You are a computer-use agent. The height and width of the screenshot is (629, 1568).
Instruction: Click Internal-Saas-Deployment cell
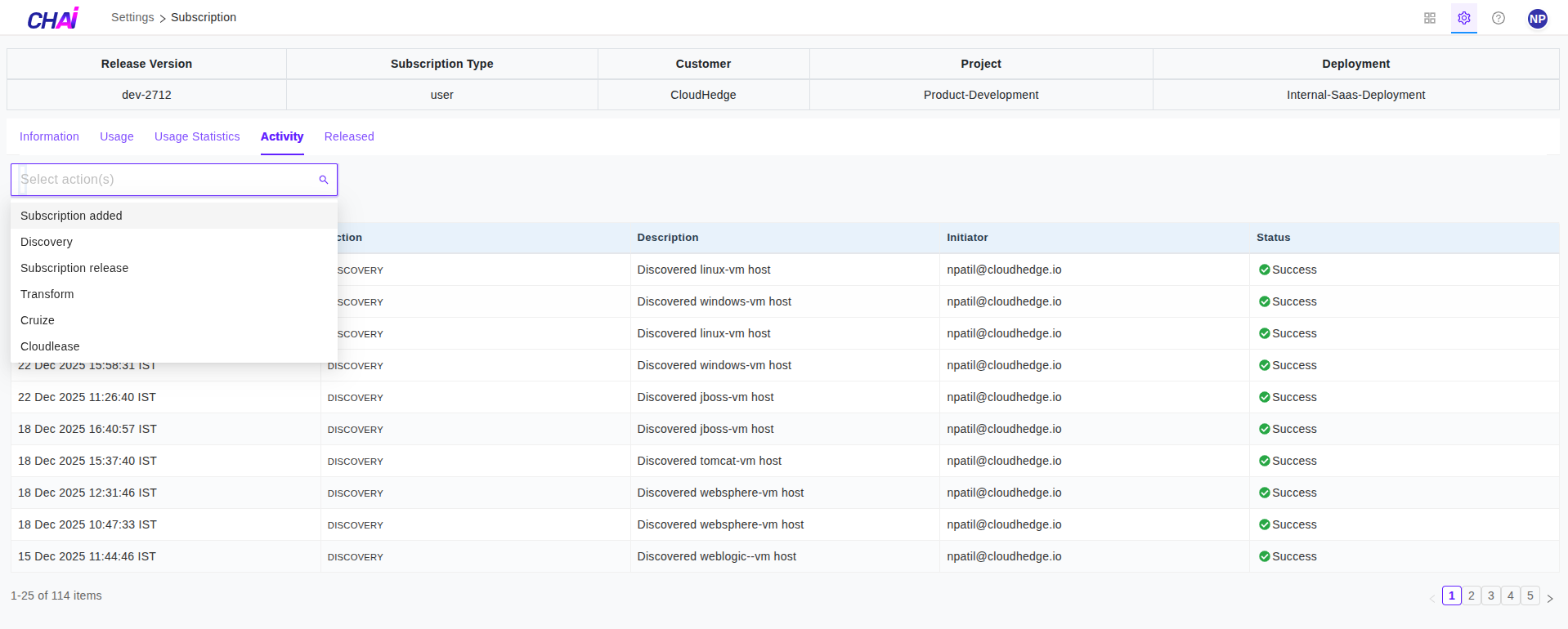click(1355, 95)
